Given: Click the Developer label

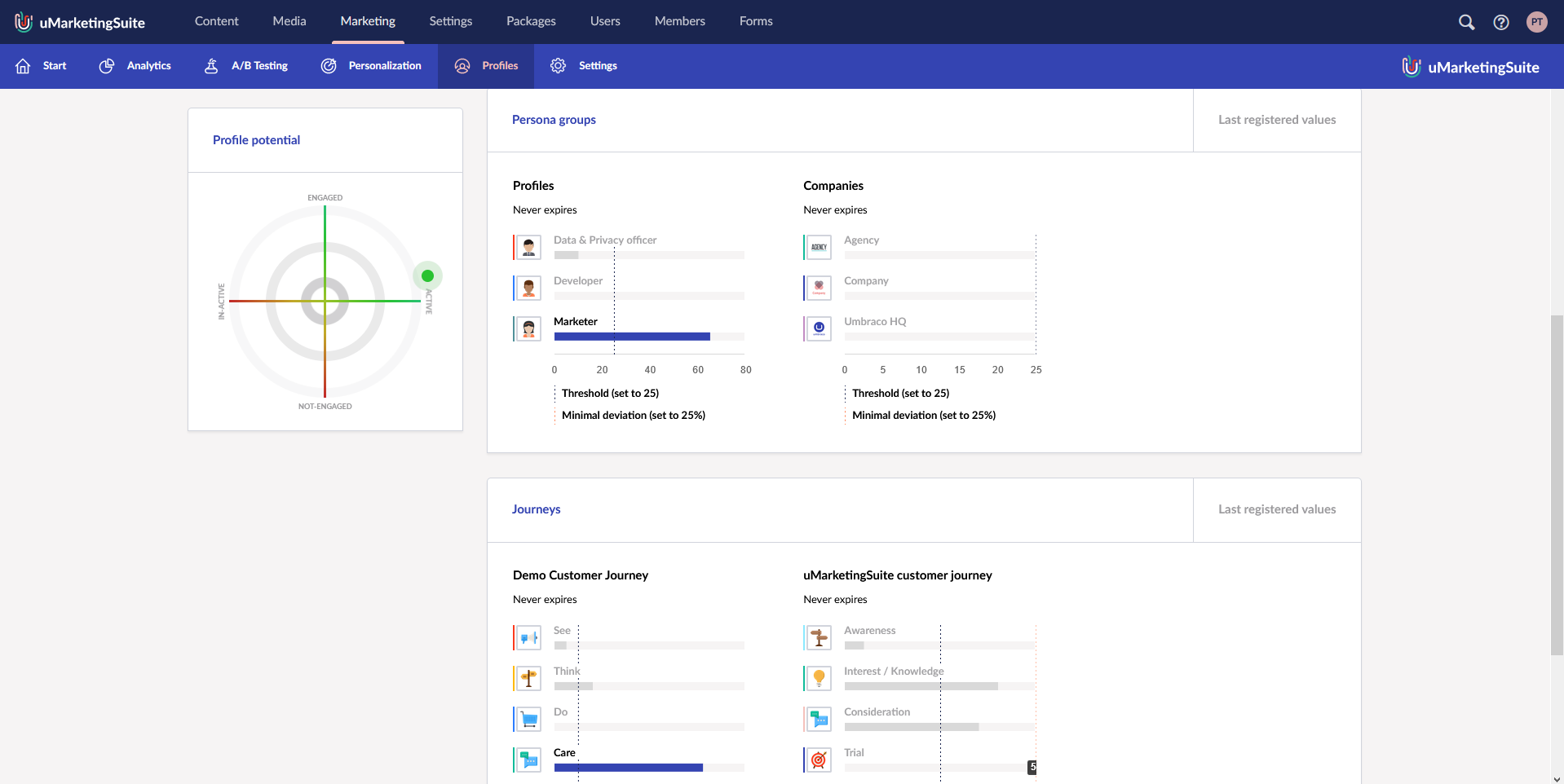Looking at the screenshot, I should click(x=578, y=281).
